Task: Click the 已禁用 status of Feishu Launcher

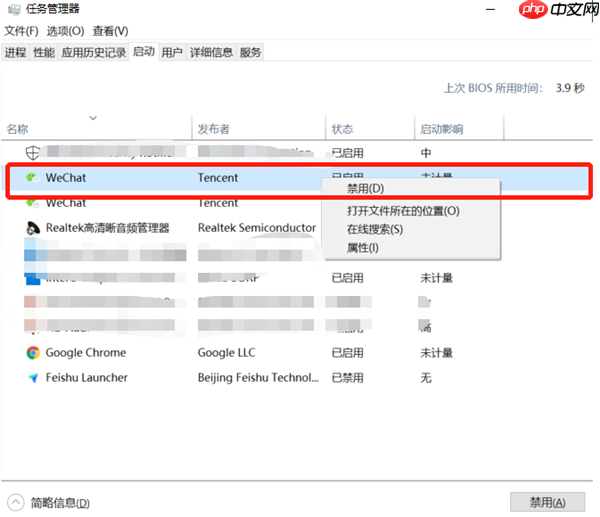Action: click(x=347, y=378)
